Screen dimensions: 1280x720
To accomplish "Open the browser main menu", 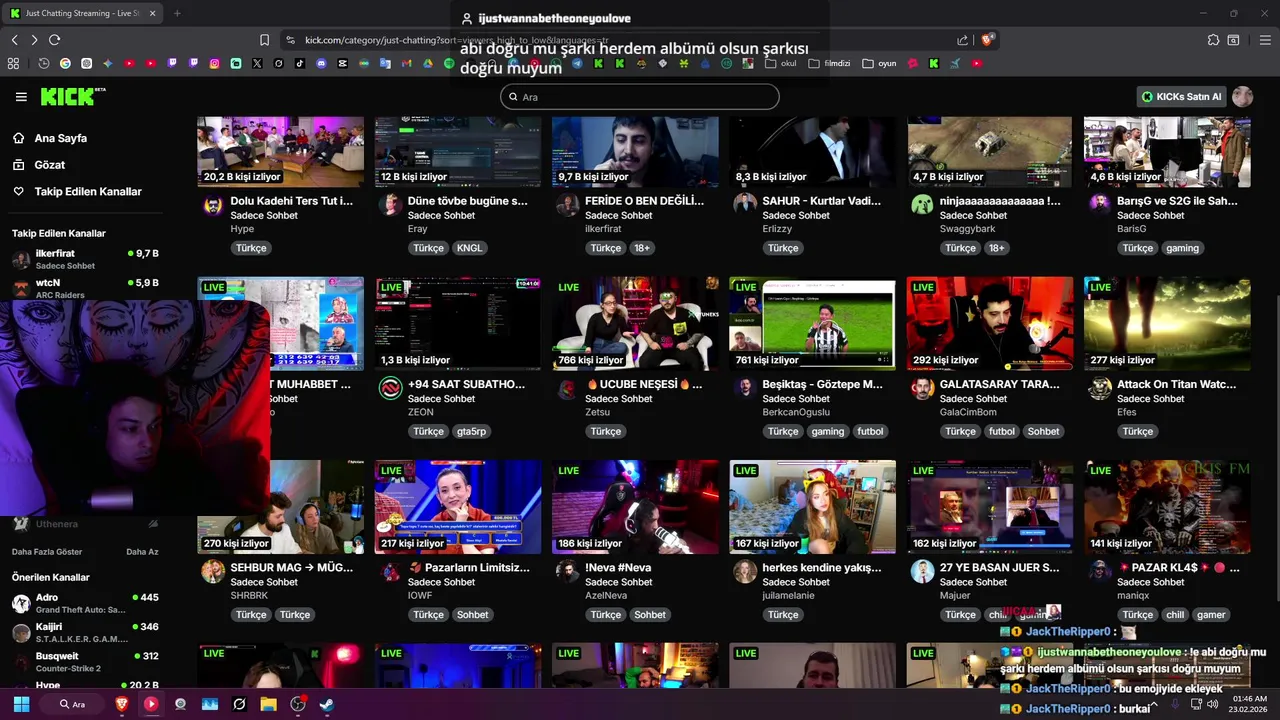I will (1264, 40).
